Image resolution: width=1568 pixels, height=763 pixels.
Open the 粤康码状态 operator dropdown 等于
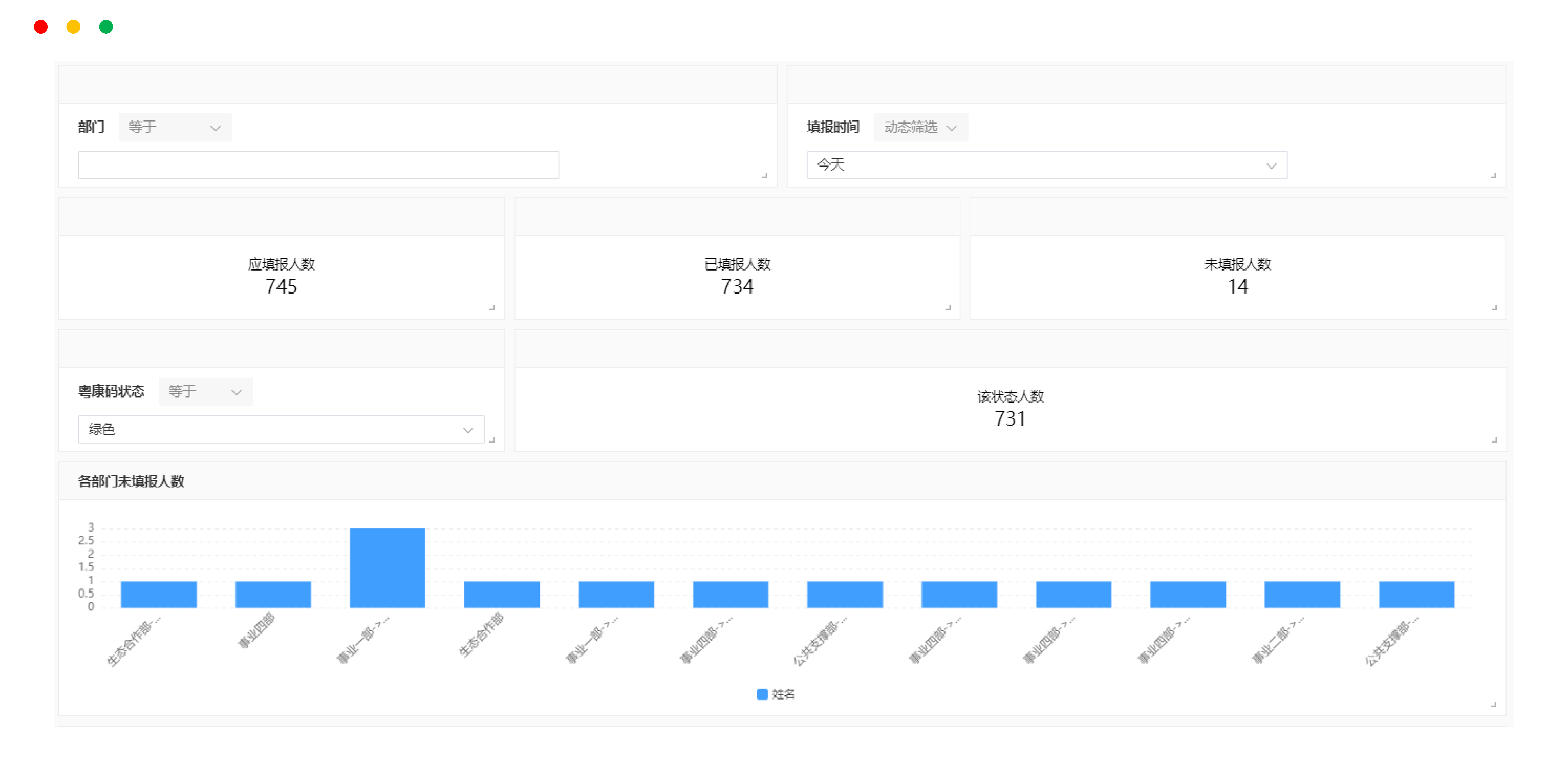click(x=206, y=392)
